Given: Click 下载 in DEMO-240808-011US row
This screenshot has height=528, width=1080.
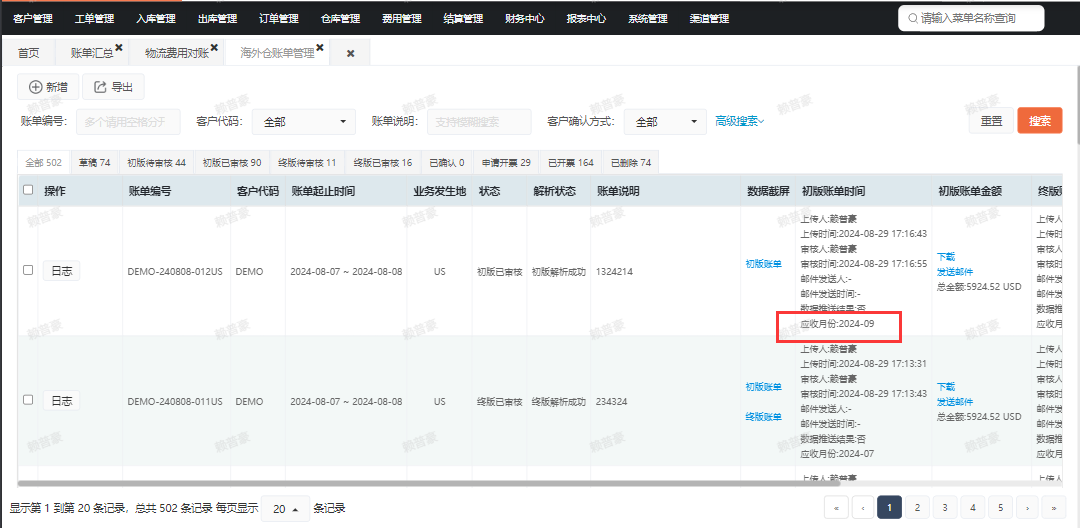Looking at the screenshot, I should coord(946,387).
